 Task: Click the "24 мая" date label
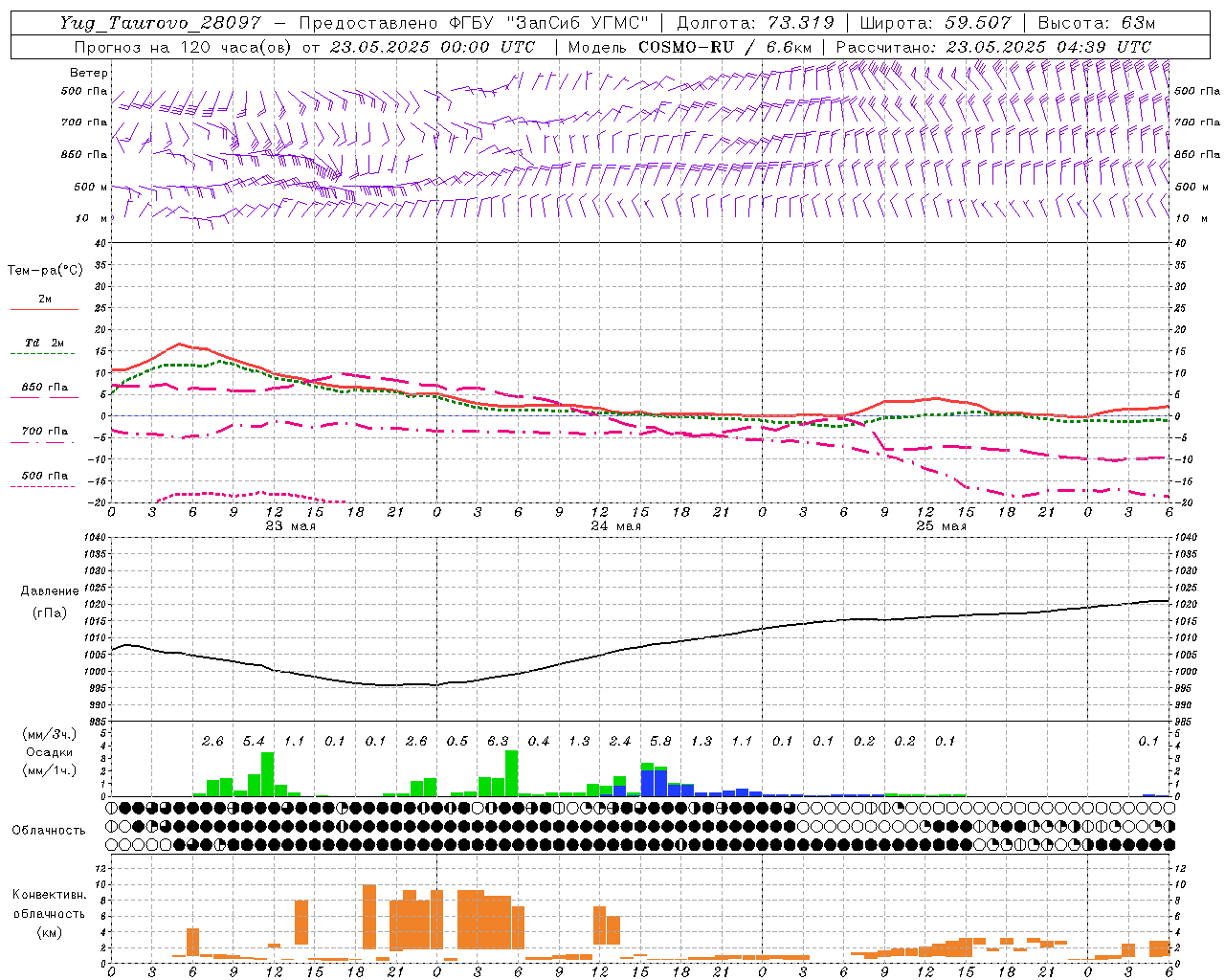tap(615, 526)
